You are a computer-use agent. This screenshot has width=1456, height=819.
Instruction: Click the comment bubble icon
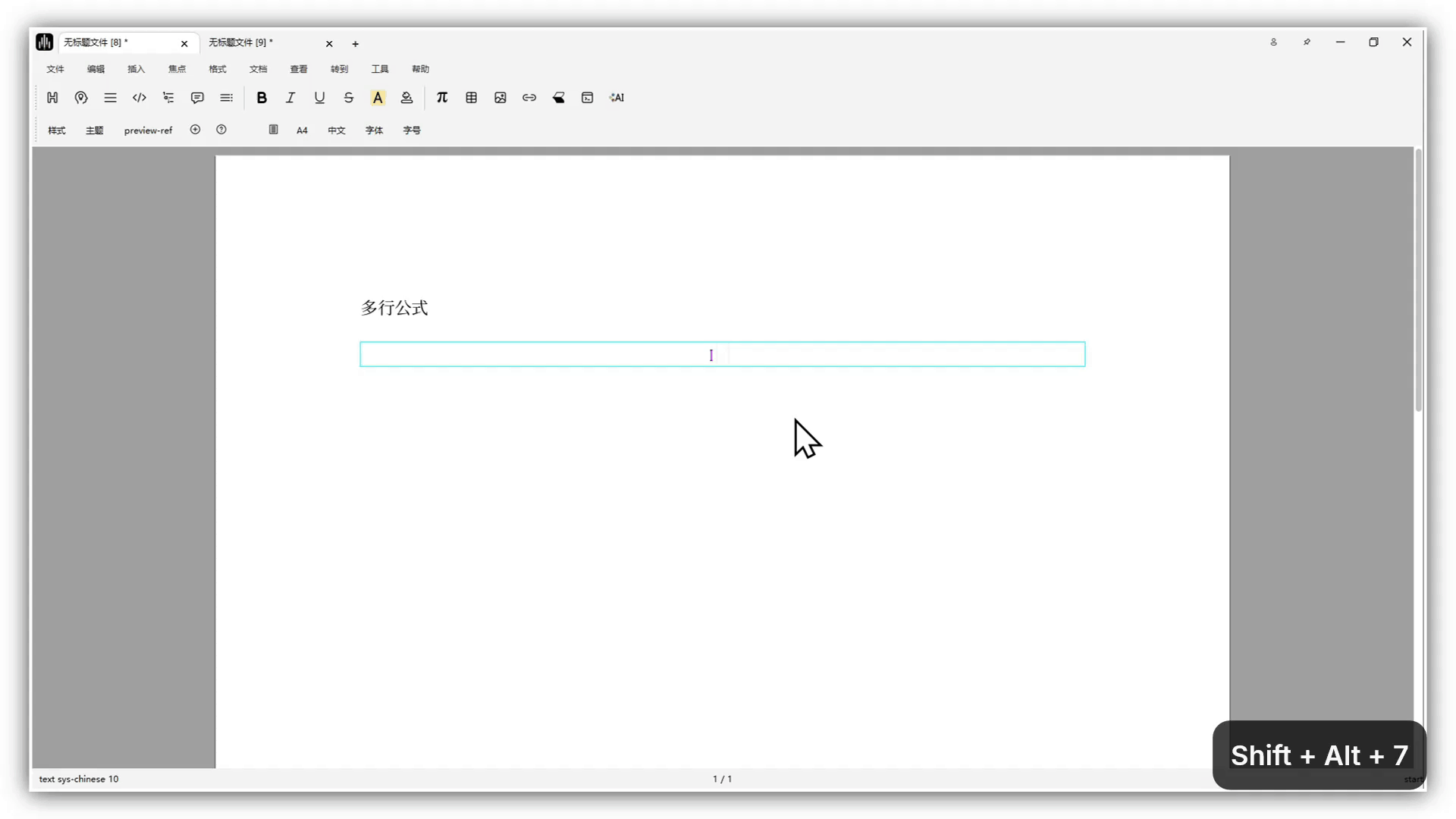[197, 98]
